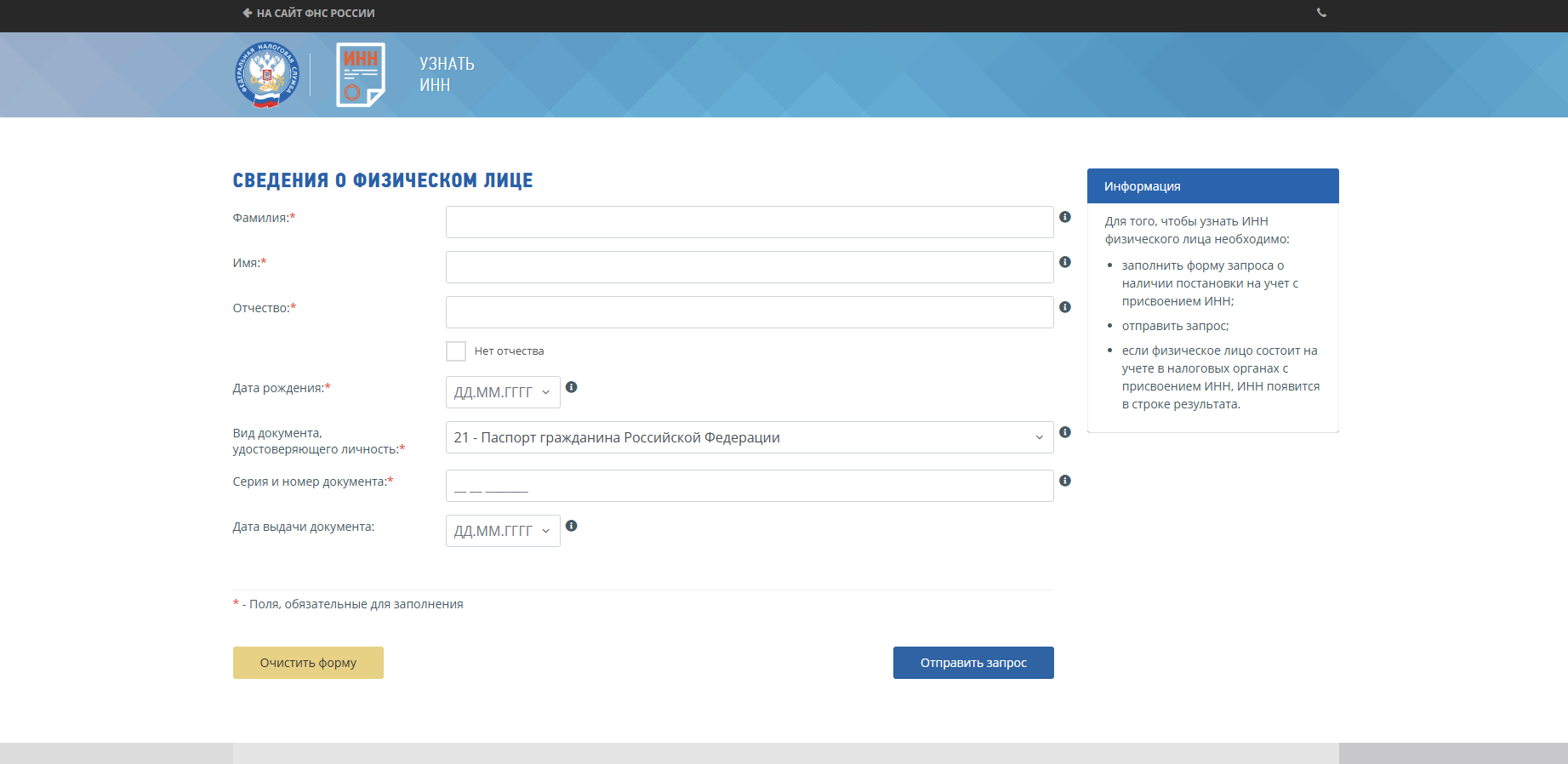Open the Дата рождения date picker
The height and width of the screenshot is (764, 1568).
[x=503, y=392]
